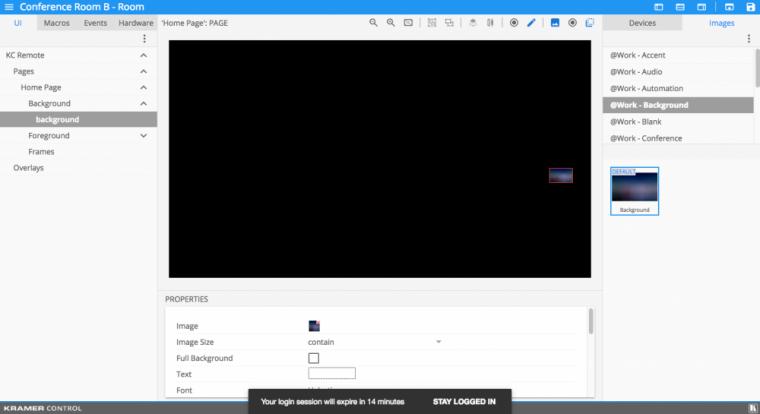Viewport: 760px width, 414px height.
Task: Switch to the Devices tab
Action: [x=642, y=23]
